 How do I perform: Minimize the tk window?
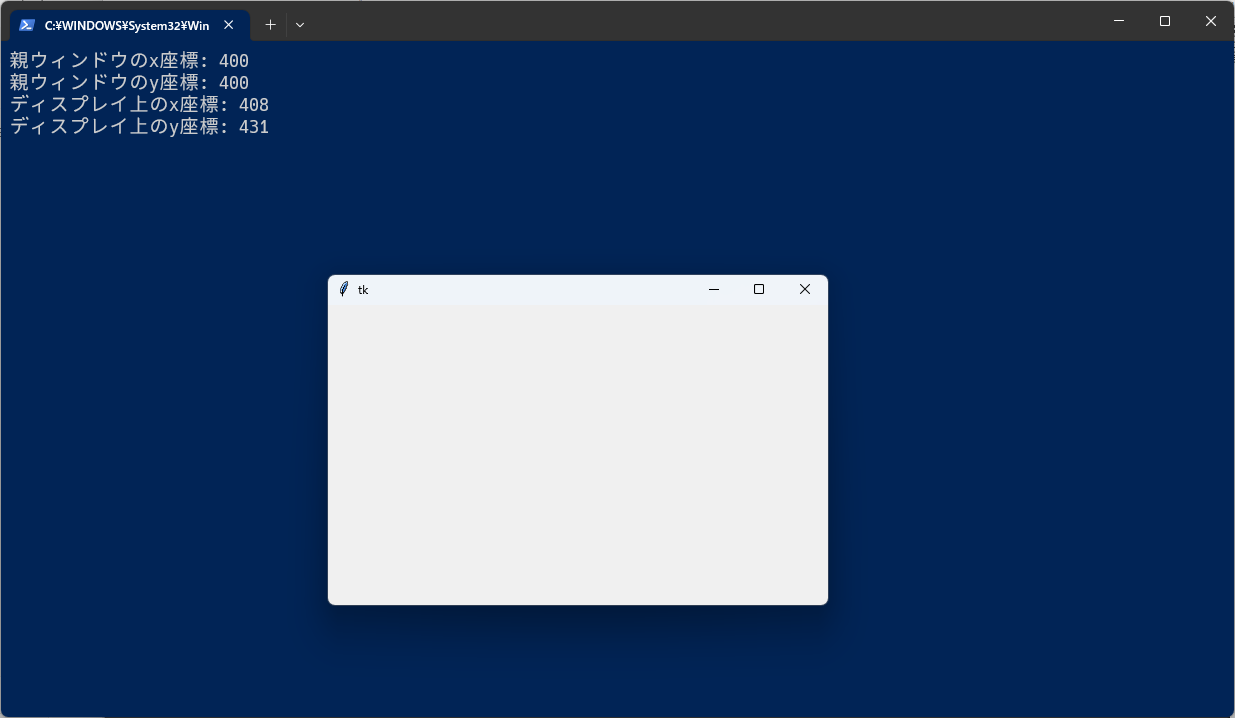[x=713, y=289]
